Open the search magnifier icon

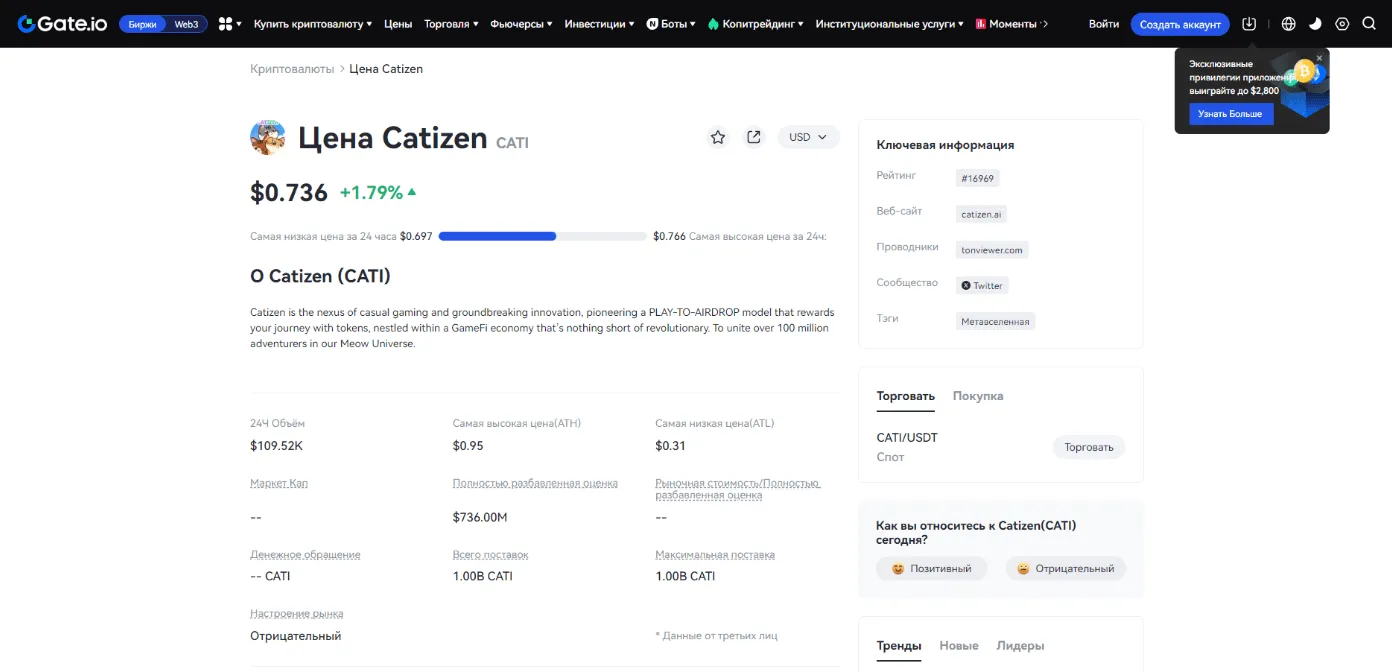point(1369,24)
